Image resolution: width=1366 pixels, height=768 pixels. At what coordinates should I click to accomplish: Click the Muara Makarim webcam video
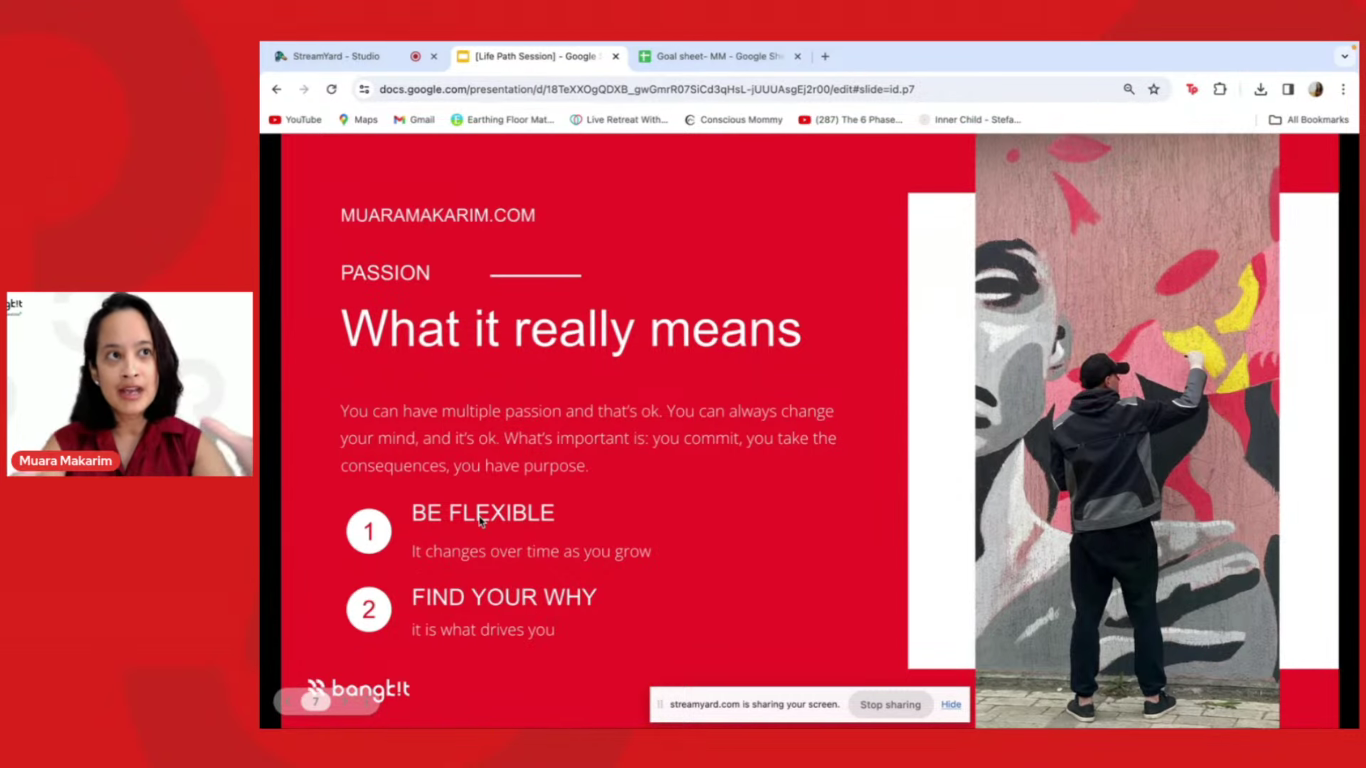pyautogui.click(x=130, y=384)
